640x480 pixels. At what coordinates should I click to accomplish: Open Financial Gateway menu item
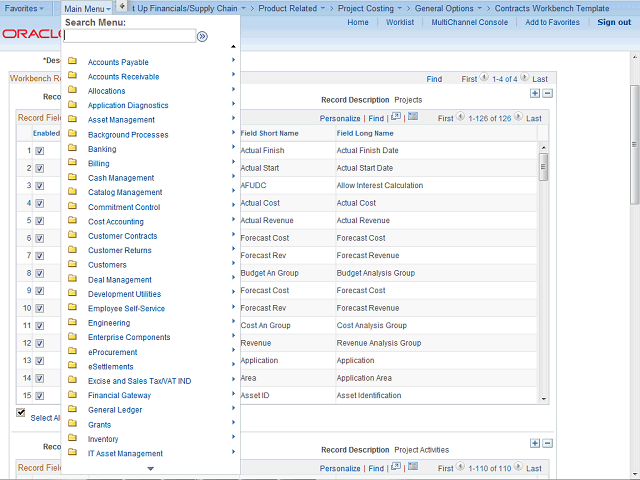[120, 396]
